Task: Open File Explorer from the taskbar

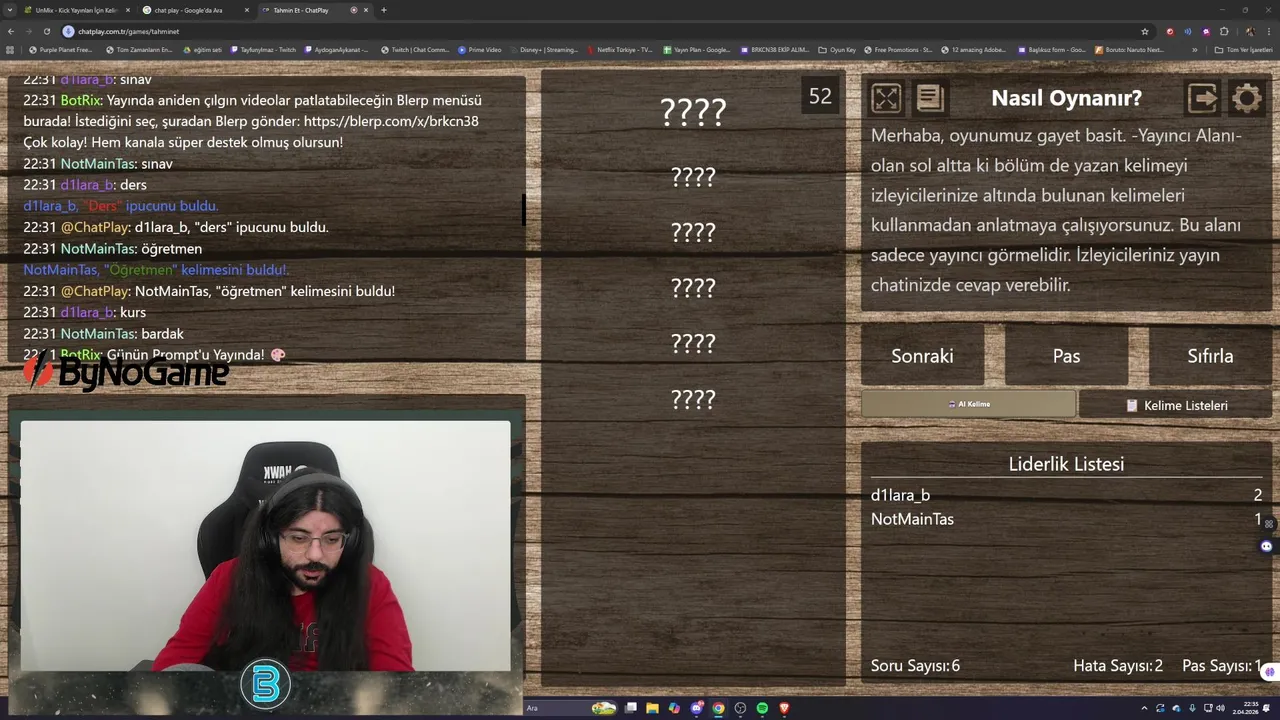Action: coord(652,708)
